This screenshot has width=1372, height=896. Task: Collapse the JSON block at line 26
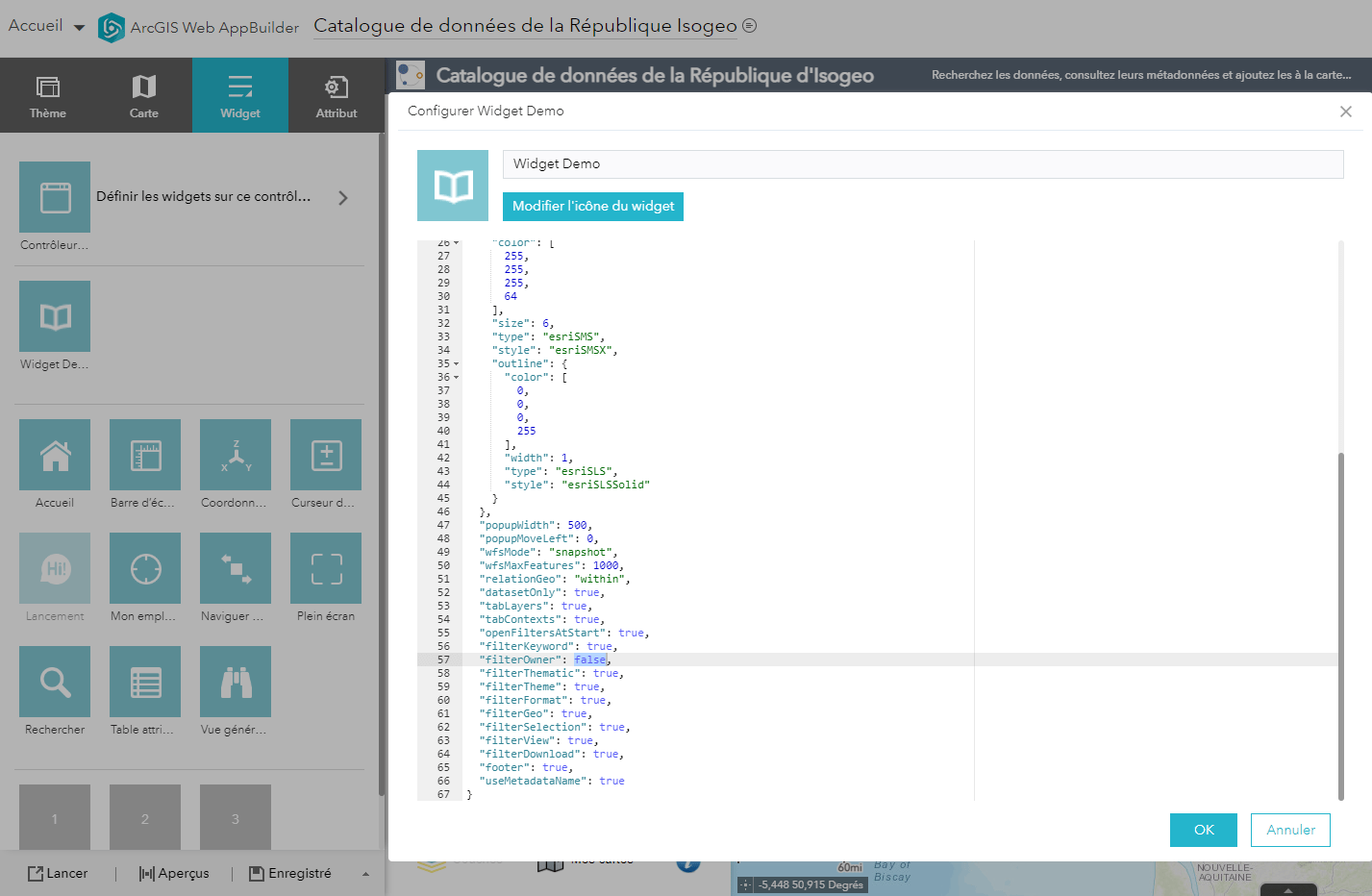pyautogui.click(x=456, y=243)
